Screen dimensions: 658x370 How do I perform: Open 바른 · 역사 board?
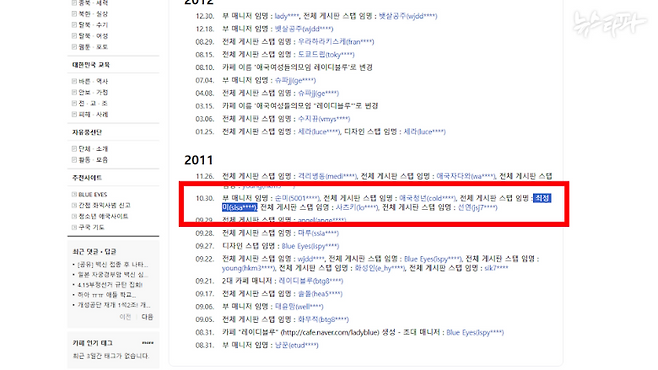tap(93, 81)
